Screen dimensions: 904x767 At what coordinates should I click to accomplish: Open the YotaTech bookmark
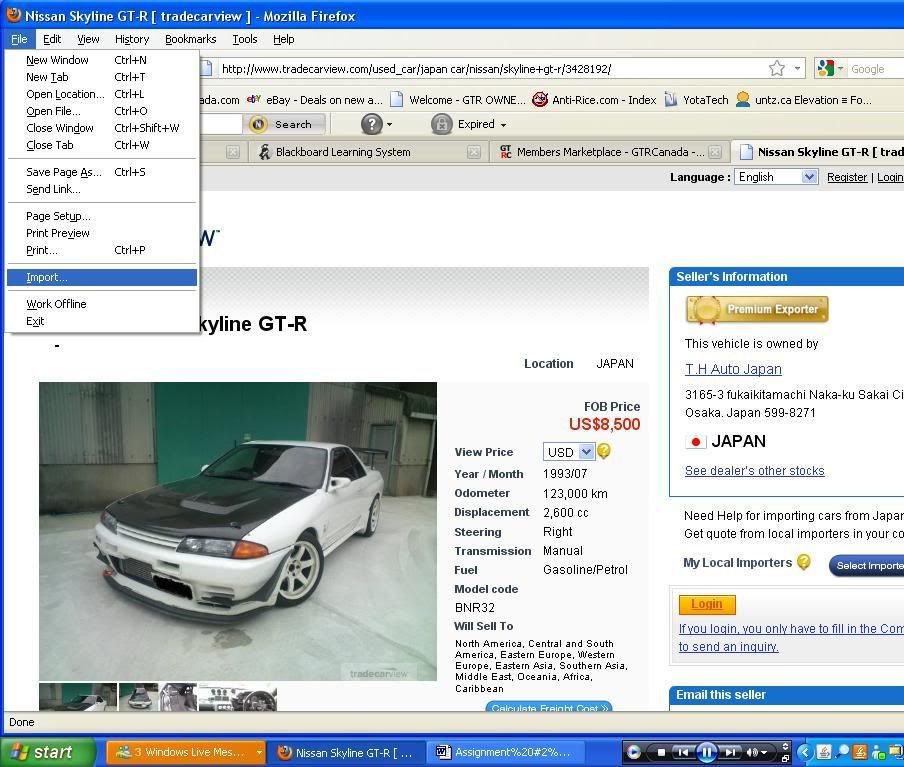click(x=696, y=100)
